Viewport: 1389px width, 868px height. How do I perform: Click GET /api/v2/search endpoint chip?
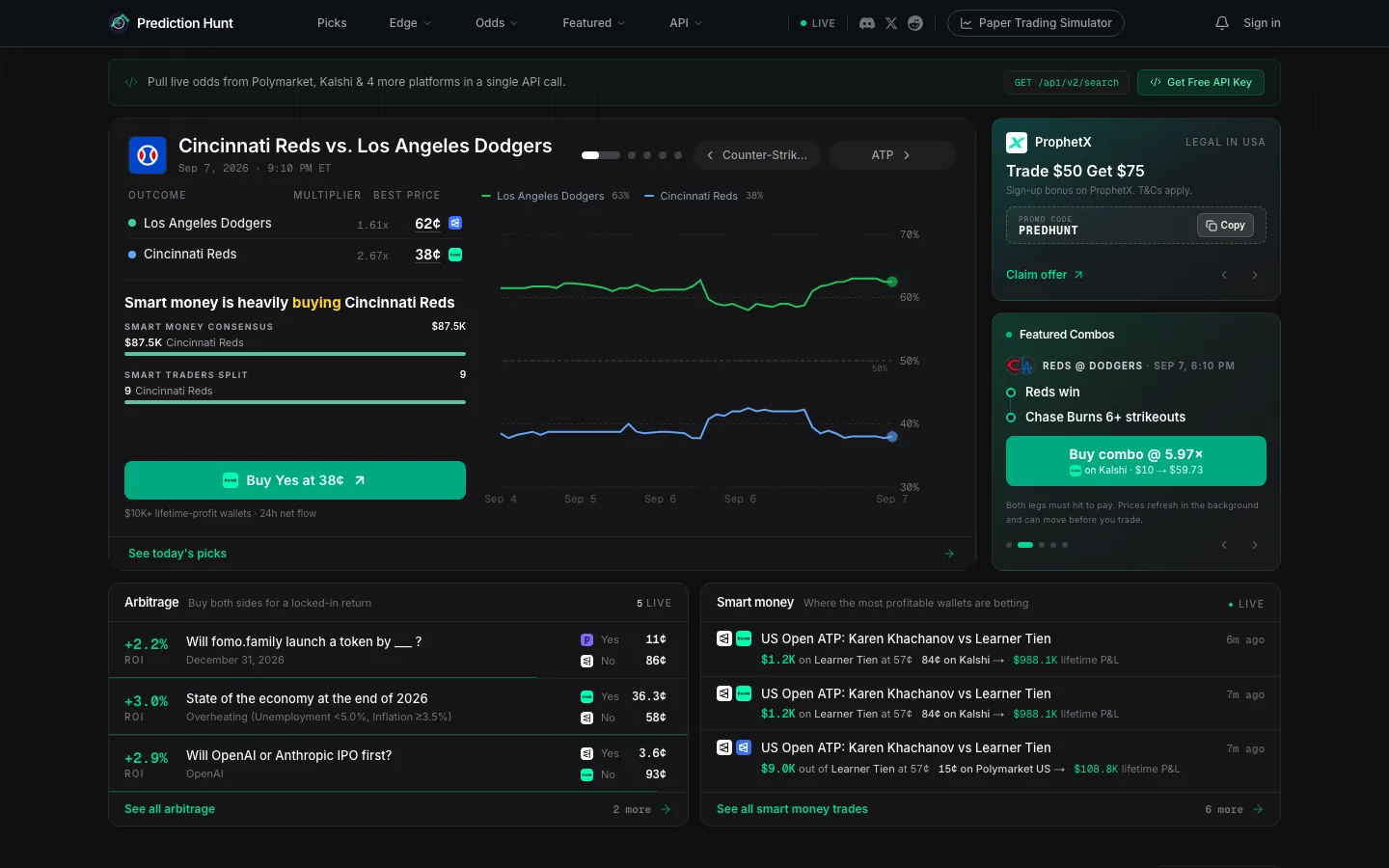tap(1067, 82)
